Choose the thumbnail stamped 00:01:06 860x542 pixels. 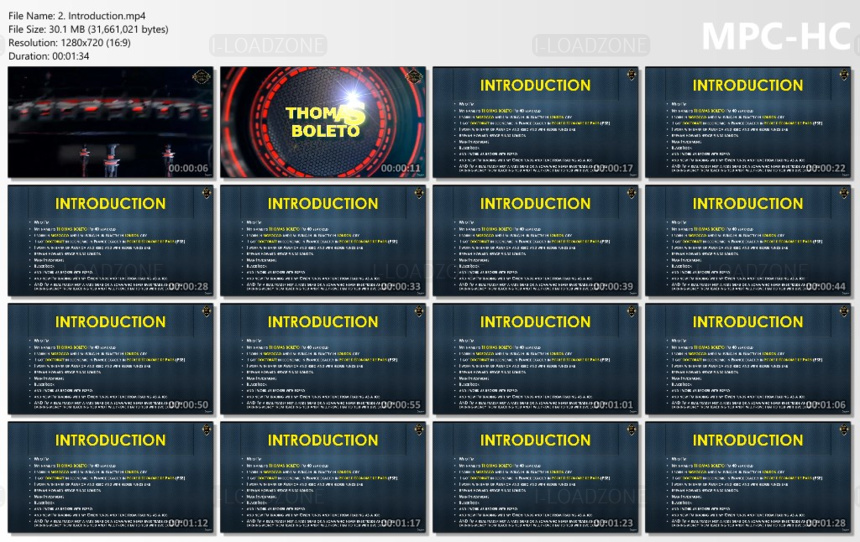(x=748, y=359)
